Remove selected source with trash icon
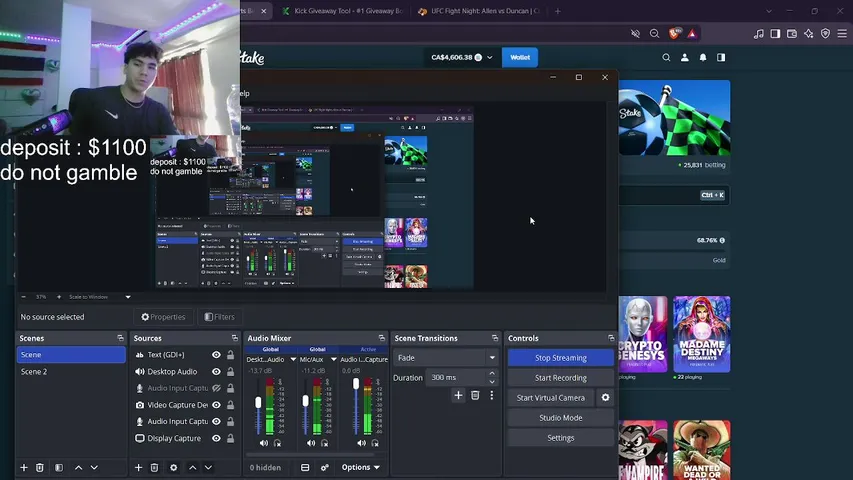This screenshot has width=853, height=480. [154, 467]
